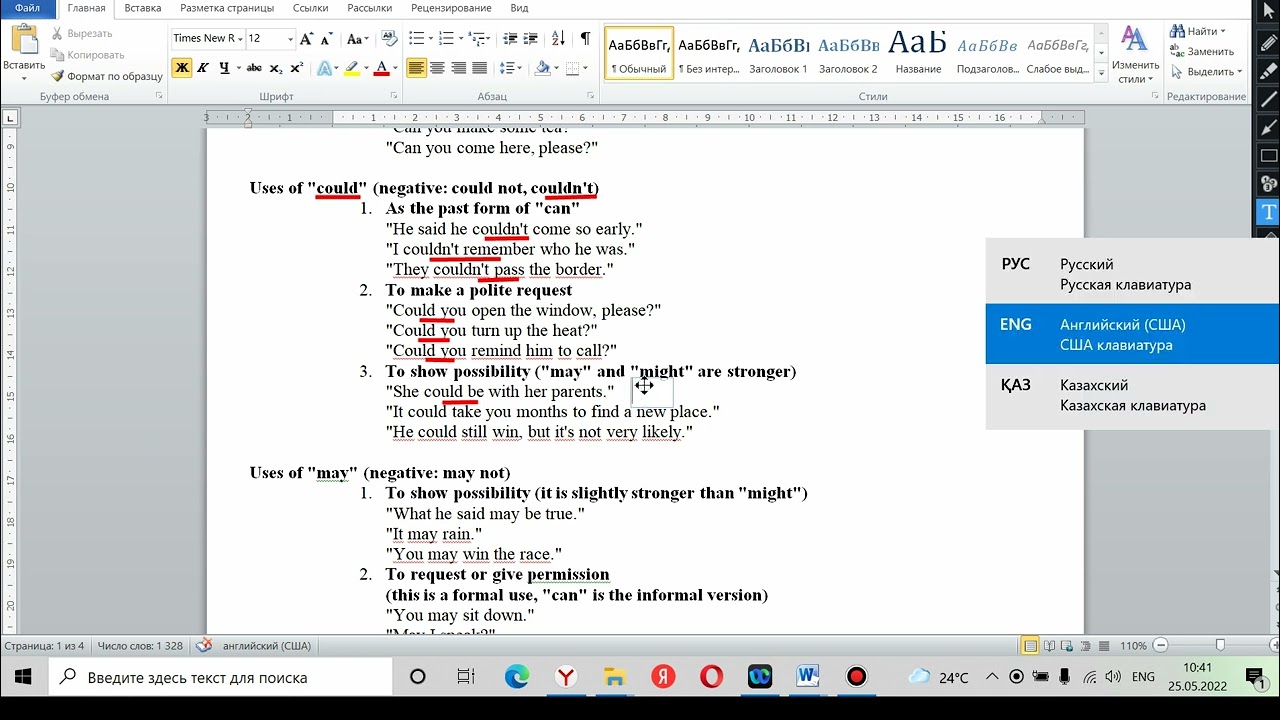Toggle subscript (x₂) formatting
This screenshot has height=720, width=1280.
pyautogui.click(x=276, y=68)
